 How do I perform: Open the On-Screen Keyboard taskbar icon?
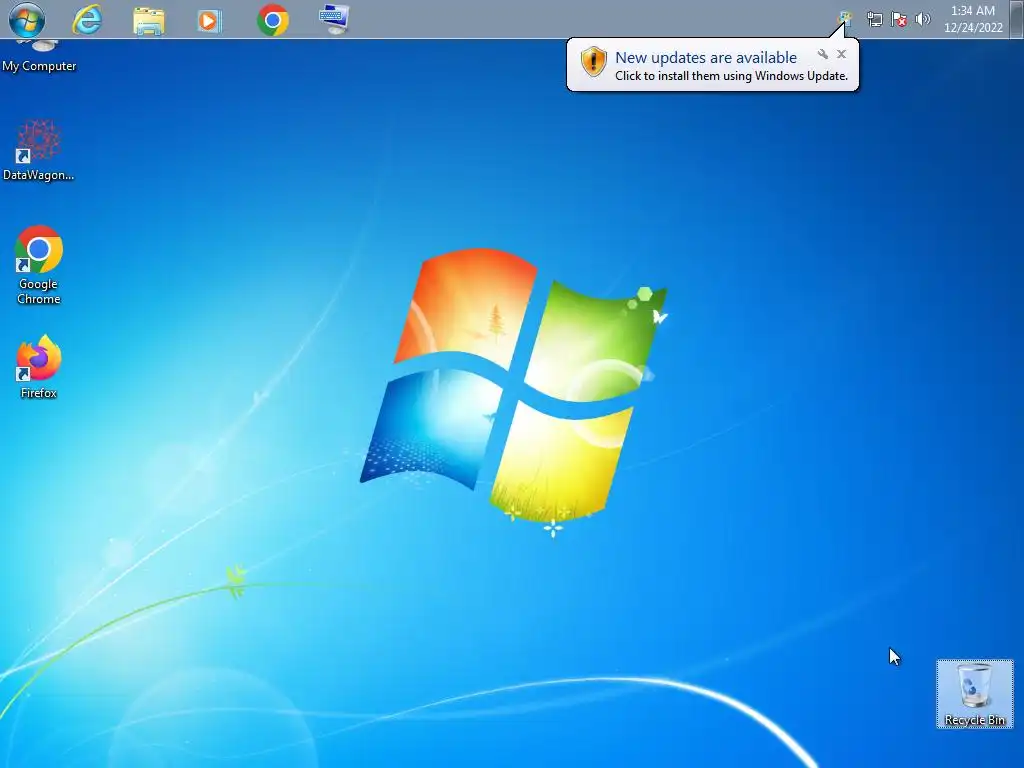coord(334,20)
